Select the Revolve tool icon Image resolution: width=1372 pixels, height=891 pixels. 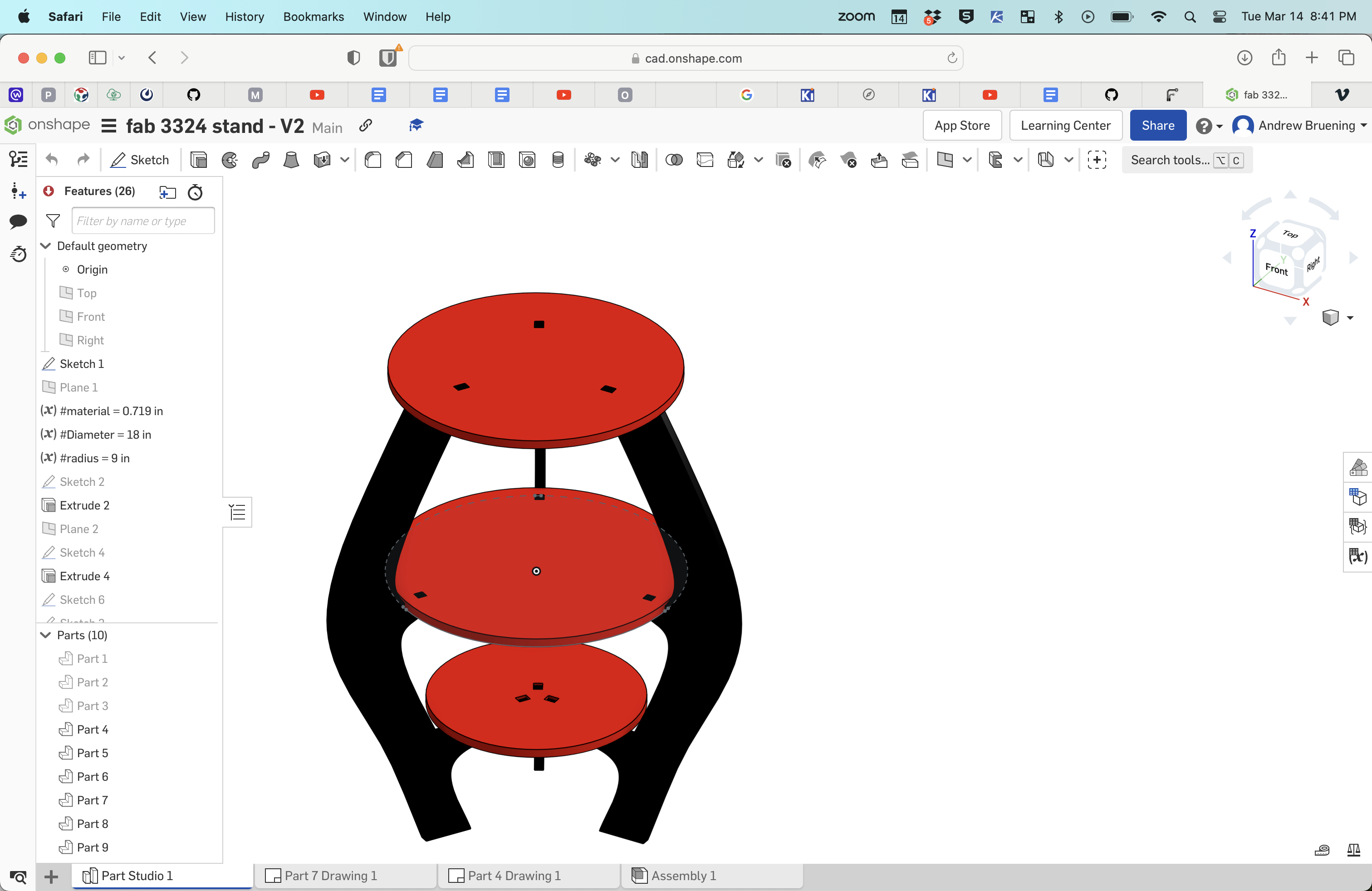230,160
